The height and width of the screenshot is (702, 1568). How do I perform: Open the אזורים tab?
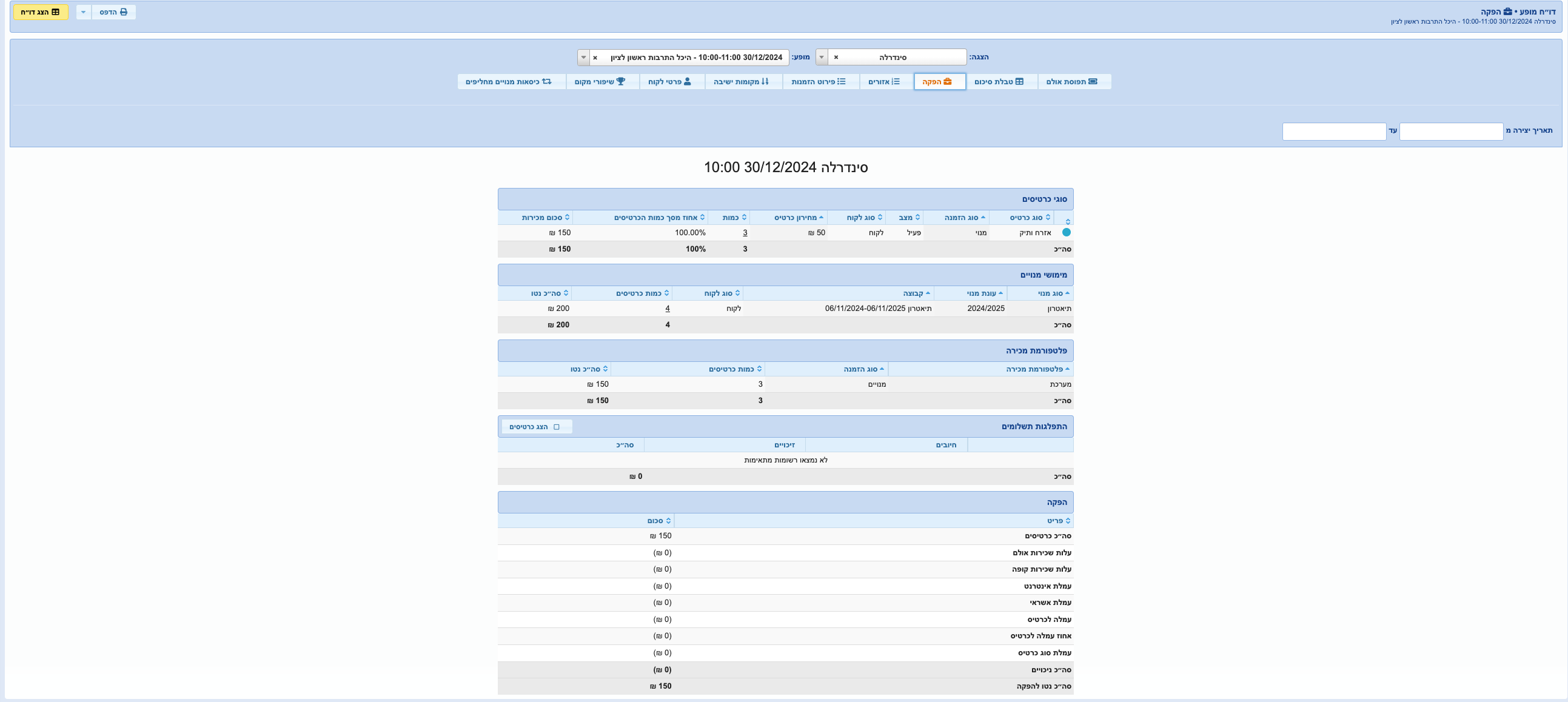point(886,81)
